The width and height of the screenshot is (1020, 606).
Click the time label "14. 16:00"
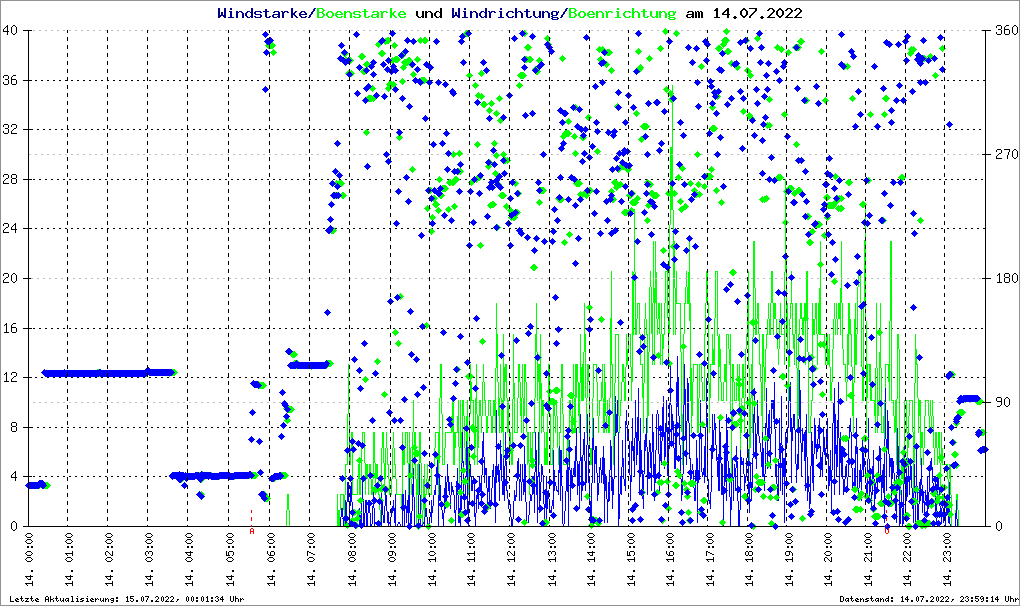[x=669, y=559]
